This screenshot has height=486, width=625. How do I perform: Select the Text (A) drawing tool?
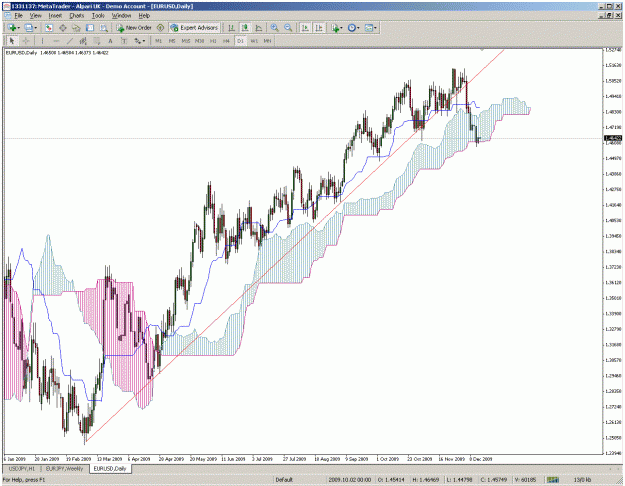pyautogui.click(x=110, y=41)
